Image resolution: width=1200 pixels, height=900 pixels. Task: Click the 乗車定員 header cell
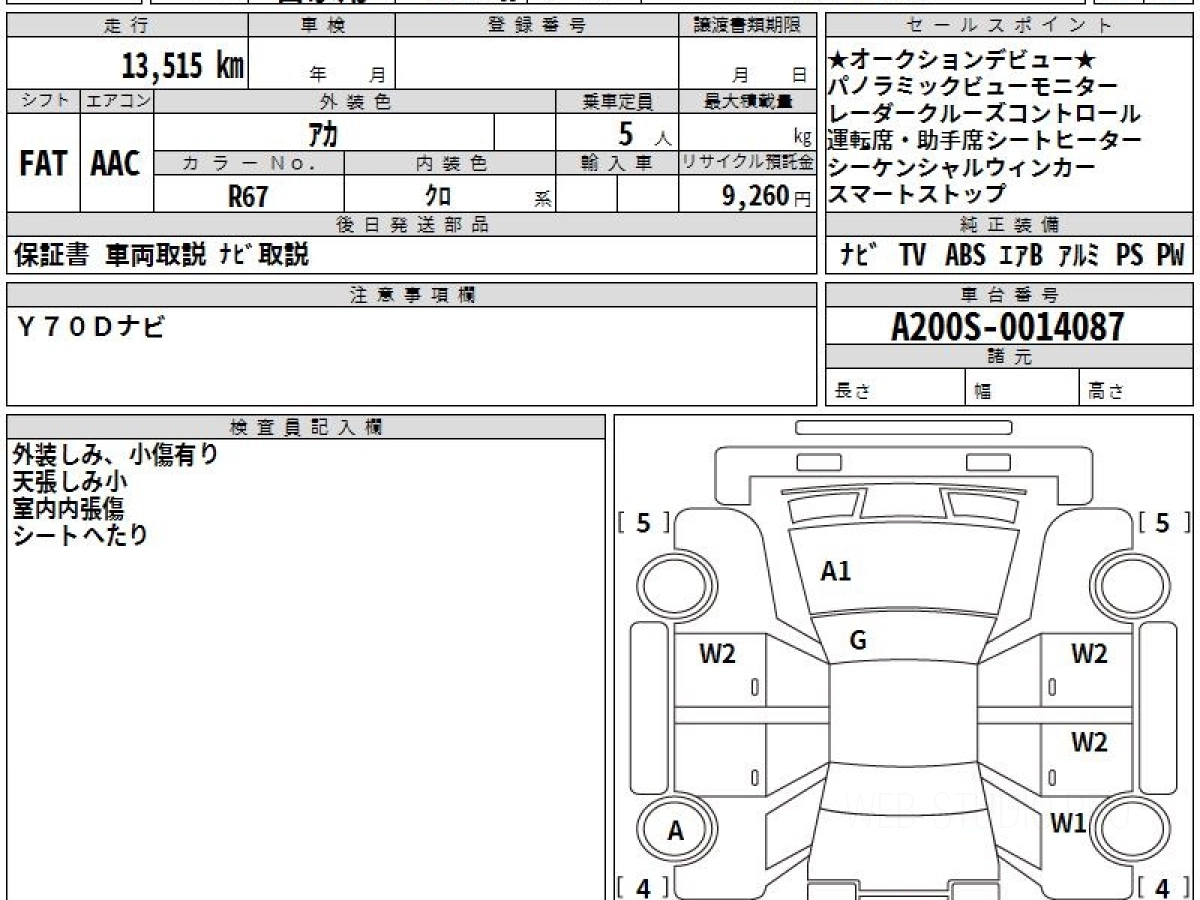click(617, 101)
